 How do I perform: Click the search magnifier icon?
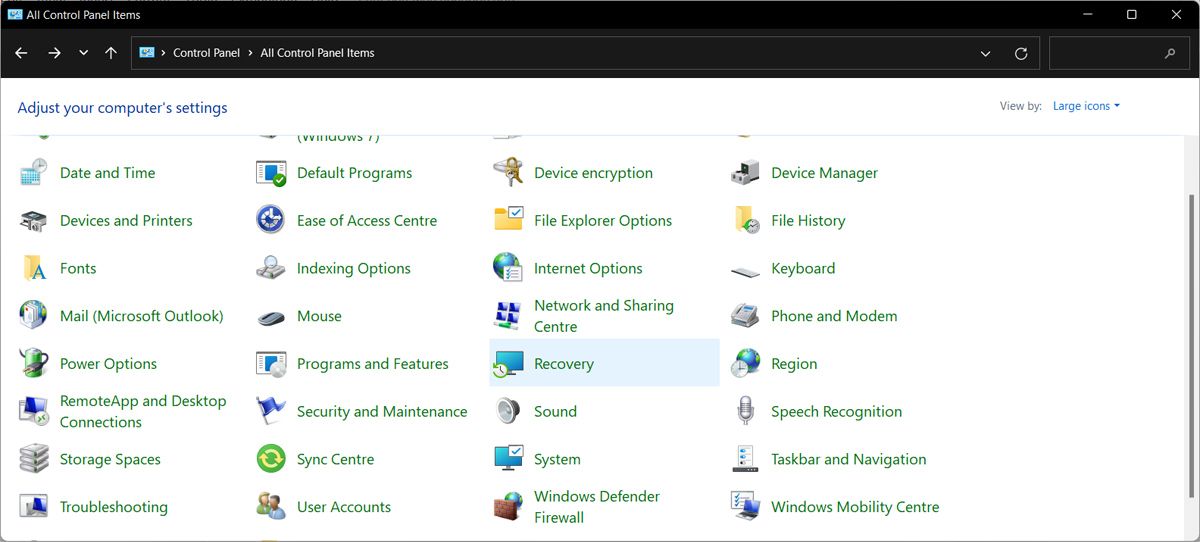click(1170, 53)
